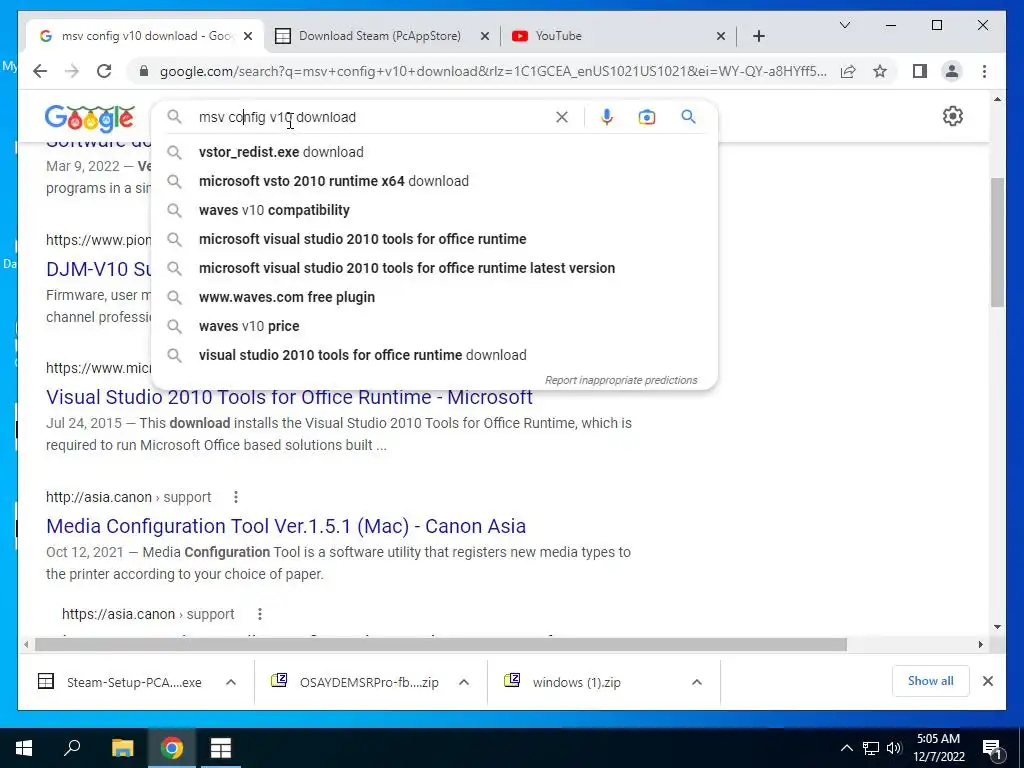
Task: Expand windows (1).zip download options
Action: pyautogui.click(x=697, y=682)
